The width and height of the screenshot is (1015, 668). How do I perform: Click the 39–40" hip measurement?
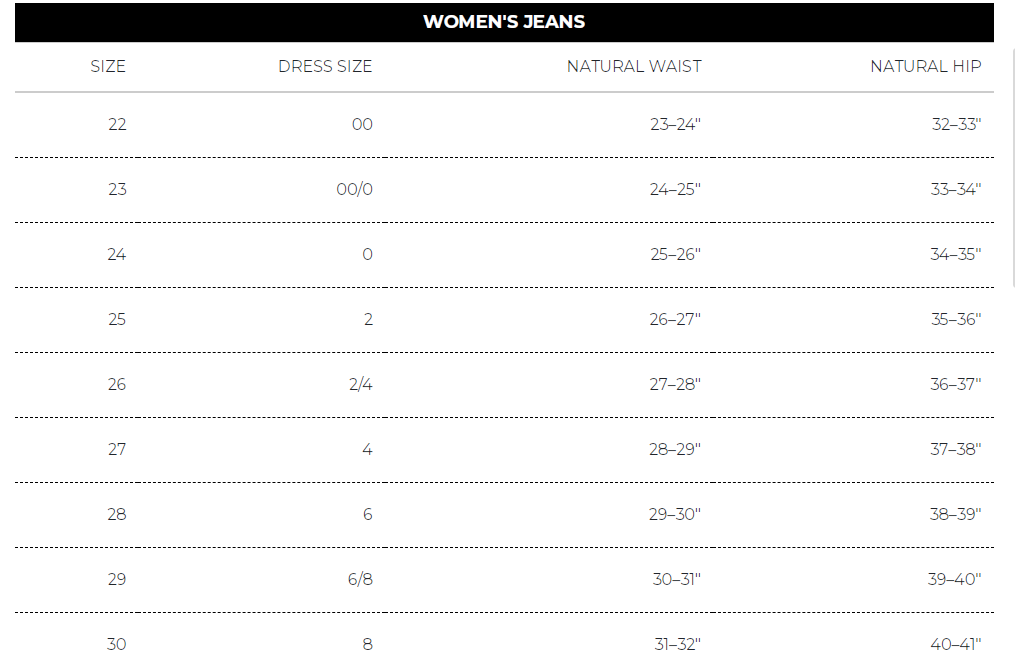click(956, 580)
